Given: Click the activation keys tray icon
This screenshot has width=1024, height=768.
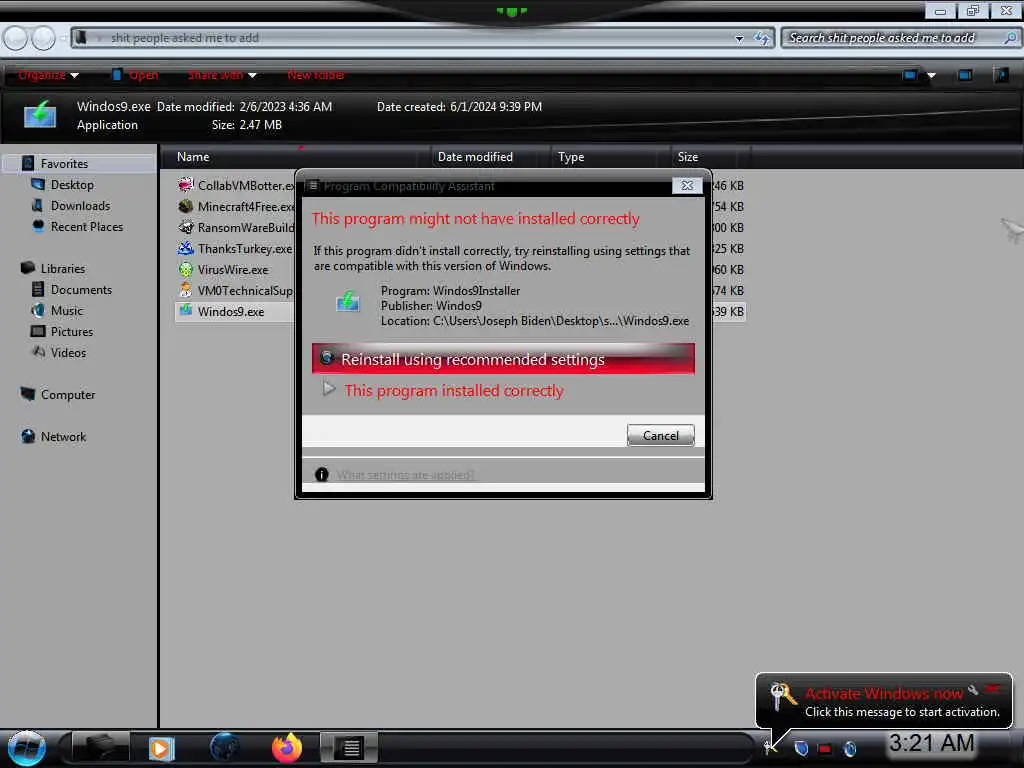Looking at the screenshot, I should point(771,747).
